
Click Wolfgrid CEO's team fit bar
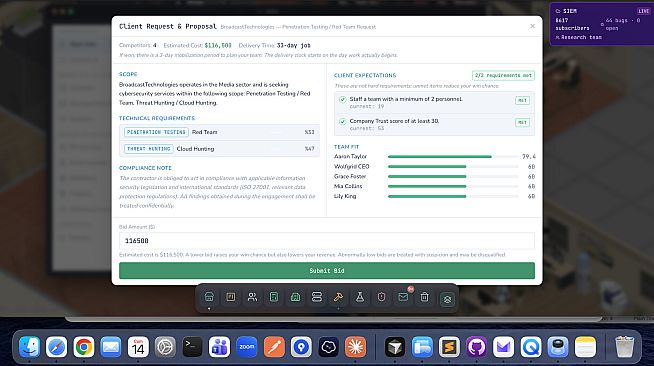tap(453, 166)
